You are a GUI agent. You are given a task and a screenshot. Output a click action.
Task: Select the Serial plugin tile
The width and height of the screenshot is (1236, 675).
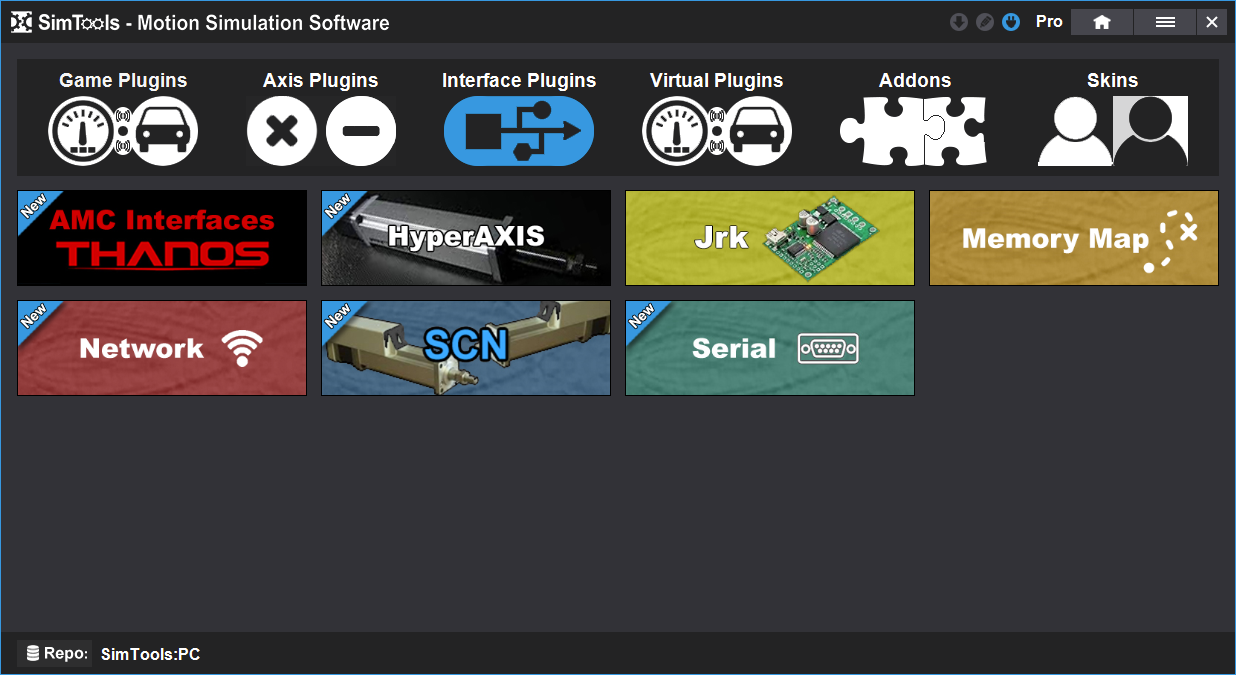click(770, 348)
